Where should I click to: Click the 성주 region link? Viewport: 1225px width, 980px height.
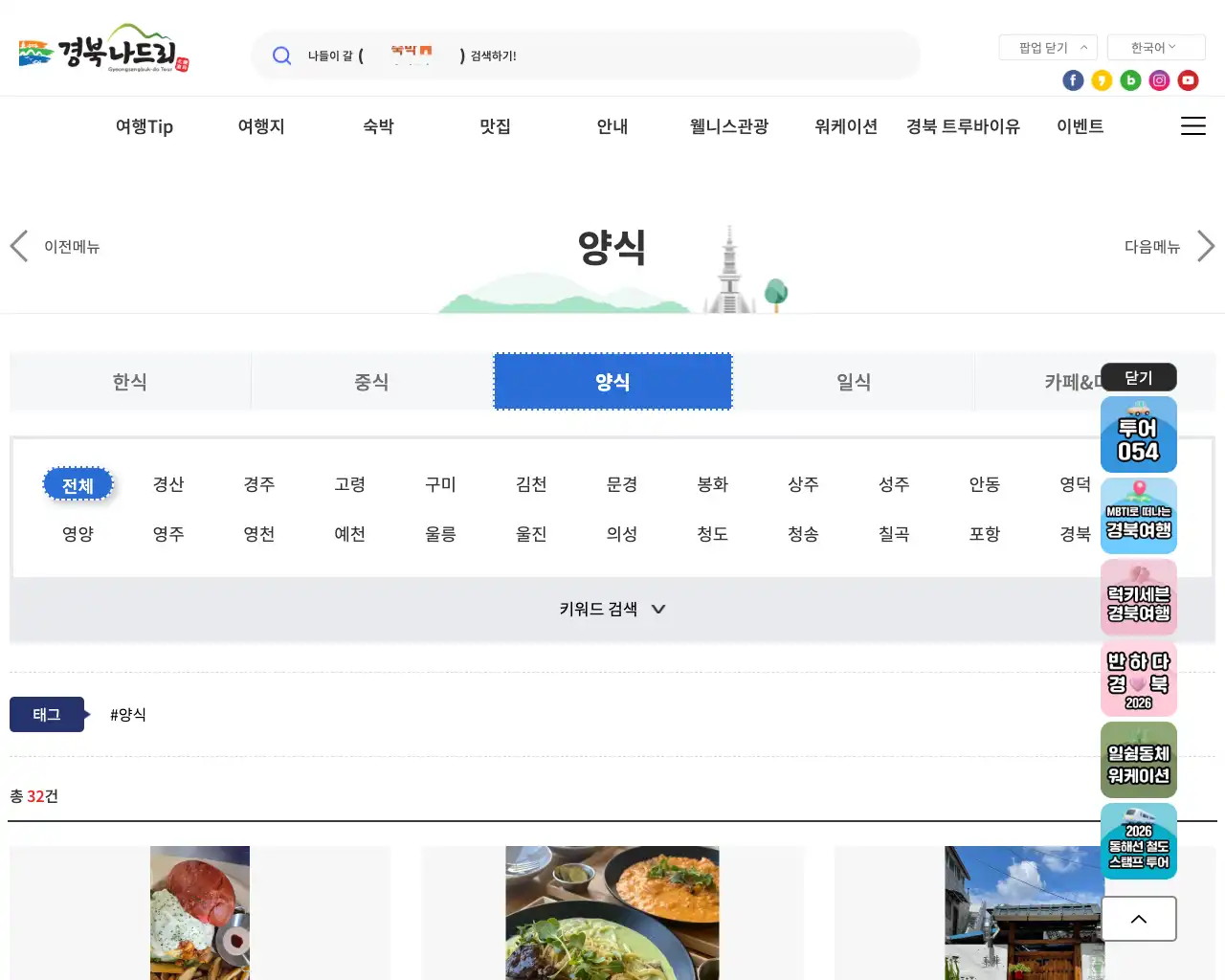894,484
